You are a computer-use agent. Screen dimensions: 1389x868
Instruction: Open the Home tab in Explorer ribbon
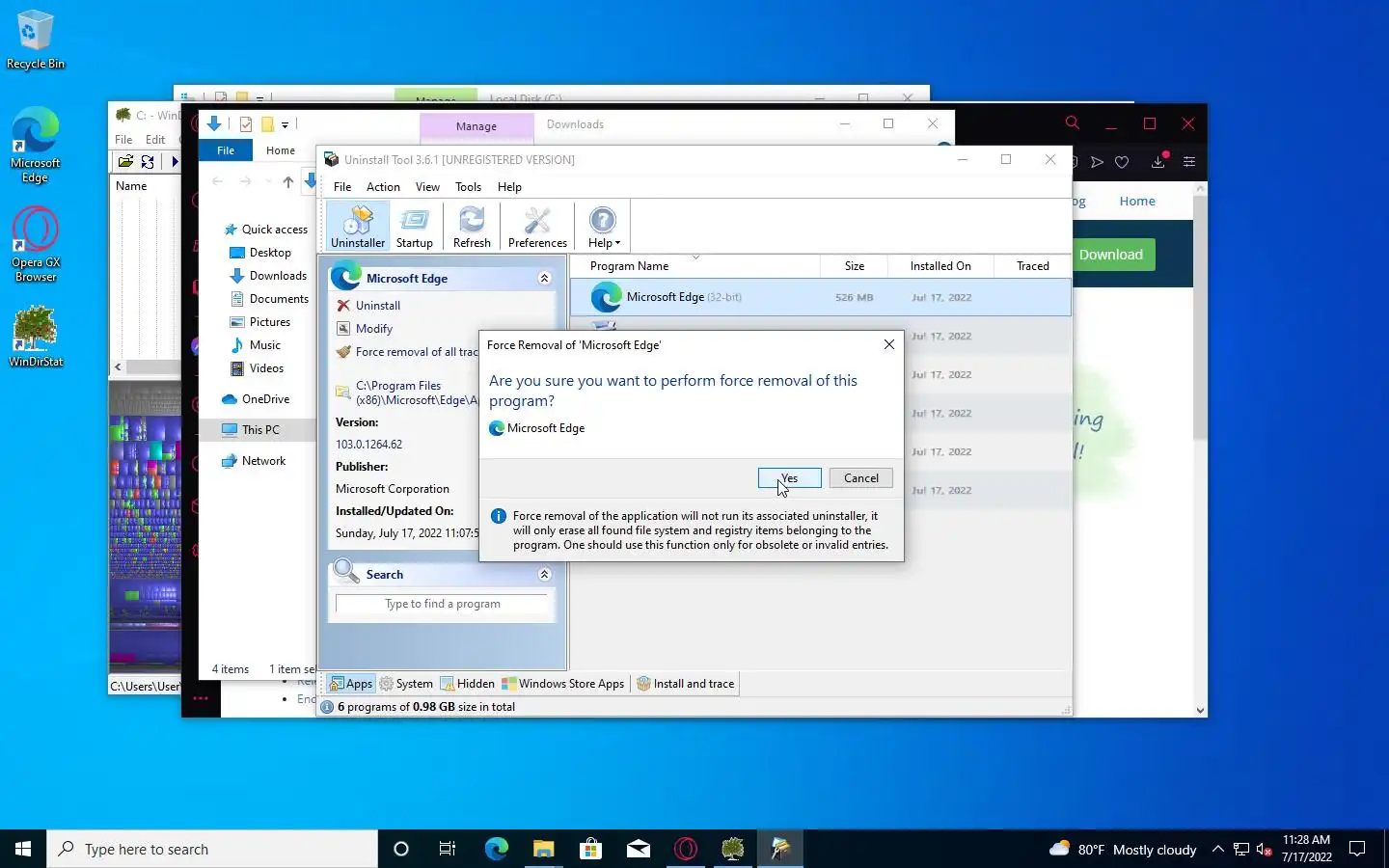[281, 150]
